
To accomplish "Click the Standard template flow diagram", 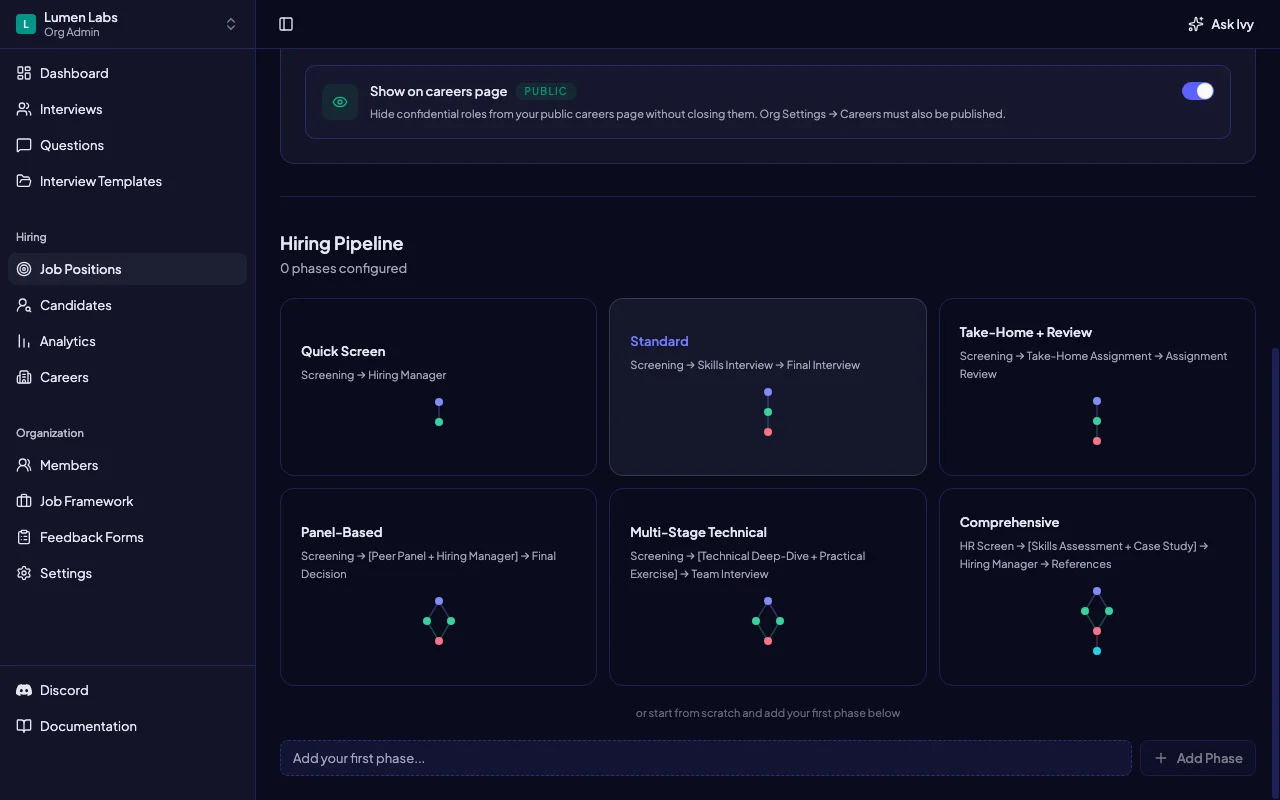I will (x=768, y=412).
